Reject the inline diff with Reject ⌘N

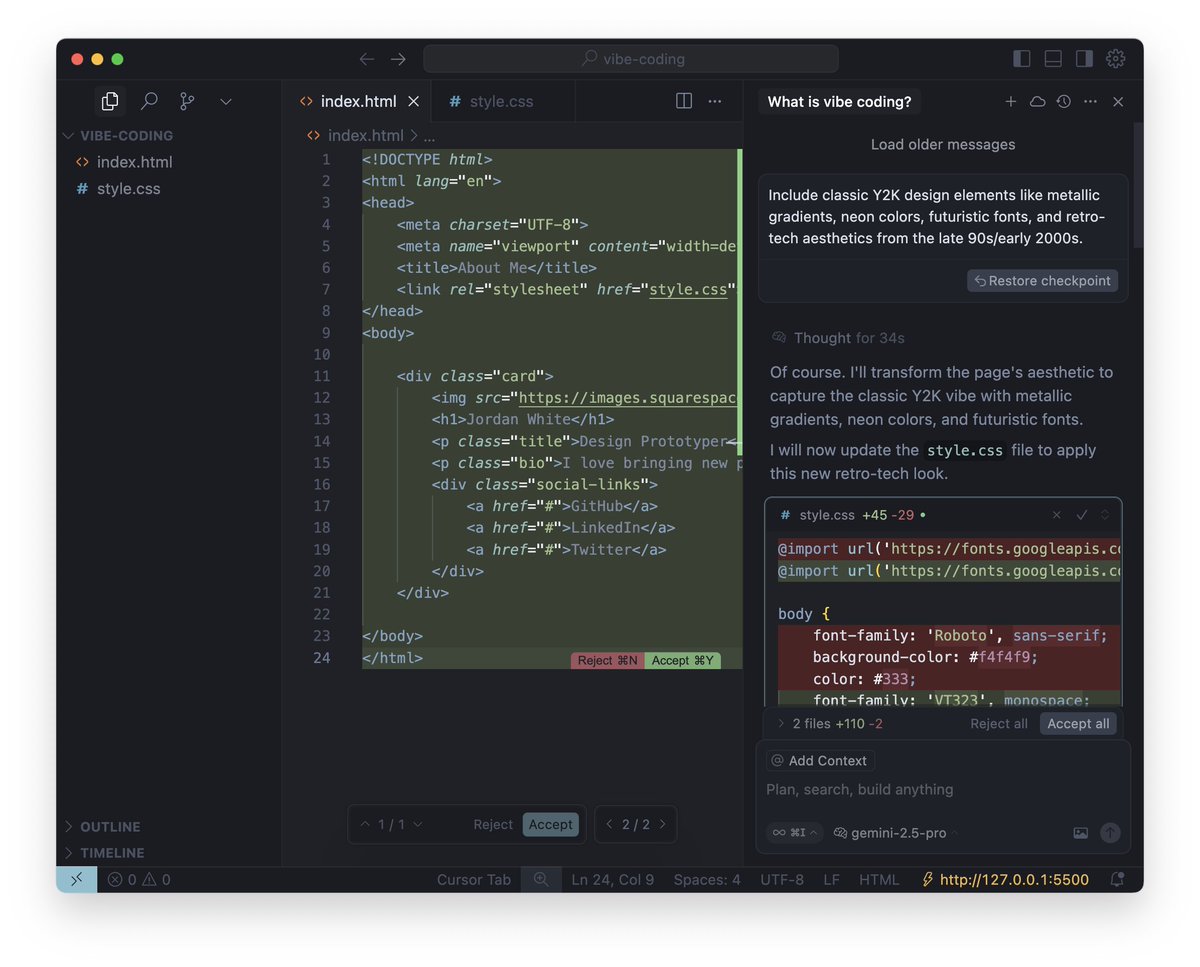pos(608,660)
